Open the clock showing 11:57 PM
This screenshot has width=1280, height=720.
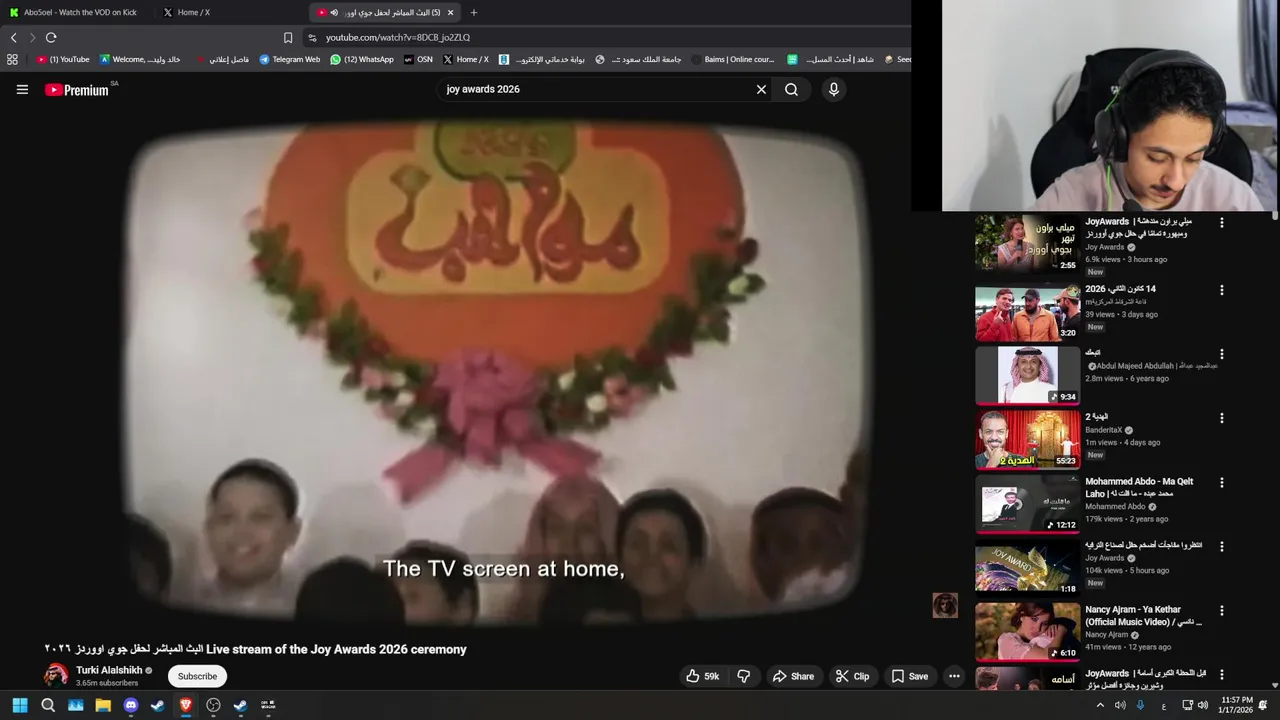point(1236,705)
